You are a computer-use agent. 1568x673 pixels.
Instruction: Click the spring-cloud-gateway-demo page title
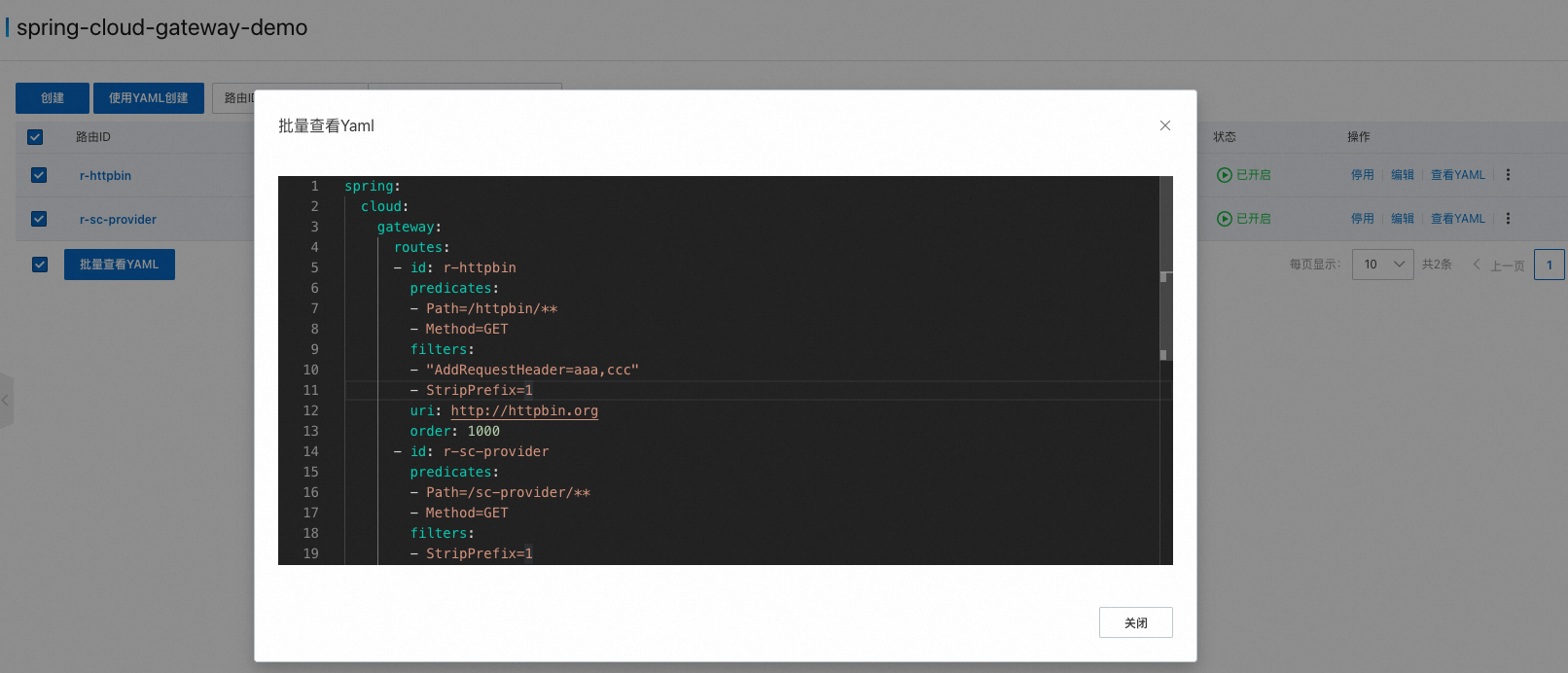tap(162, 27)
